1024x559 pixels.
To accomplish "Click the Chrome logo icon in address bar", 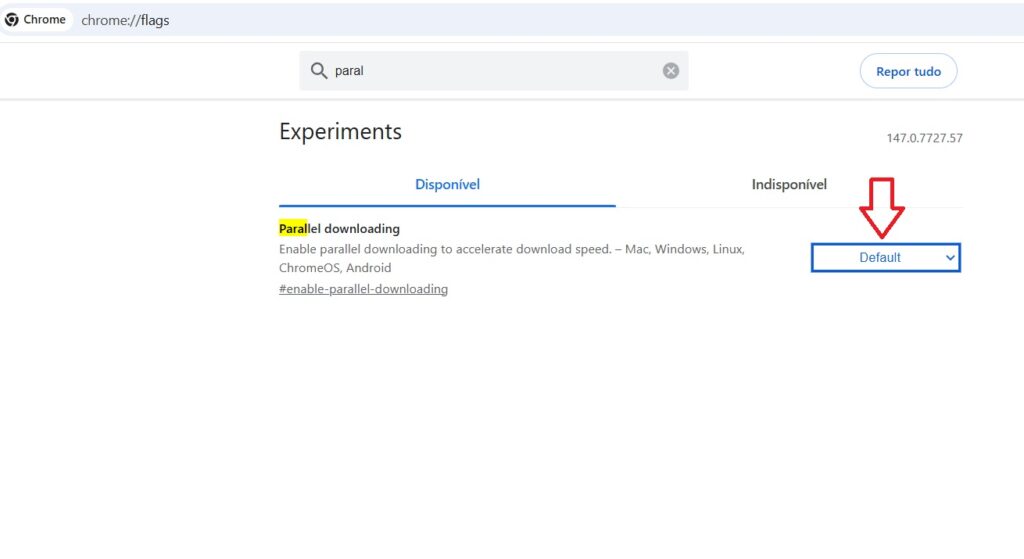I will (12, 20).
